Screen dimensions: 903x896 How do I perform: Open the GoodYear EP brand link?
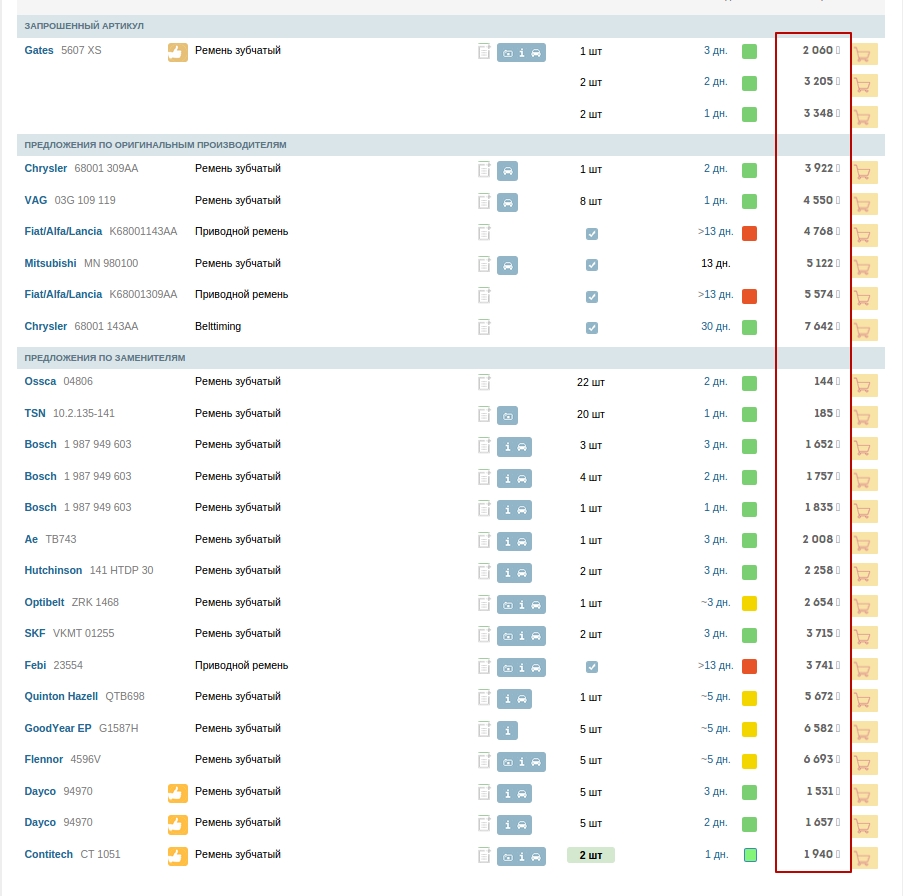click(58, 728)
